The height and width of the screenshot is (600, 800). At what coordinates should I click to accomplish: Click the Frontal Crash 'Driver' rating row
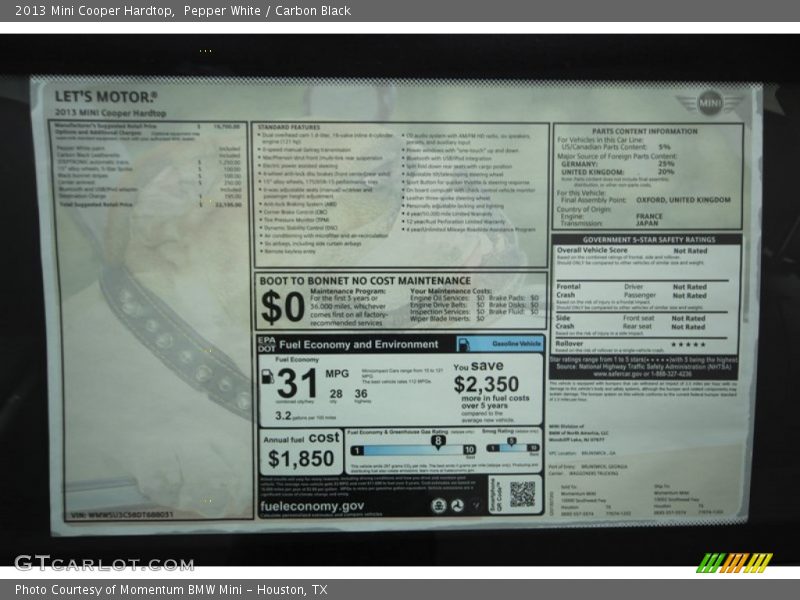[665, 287]
